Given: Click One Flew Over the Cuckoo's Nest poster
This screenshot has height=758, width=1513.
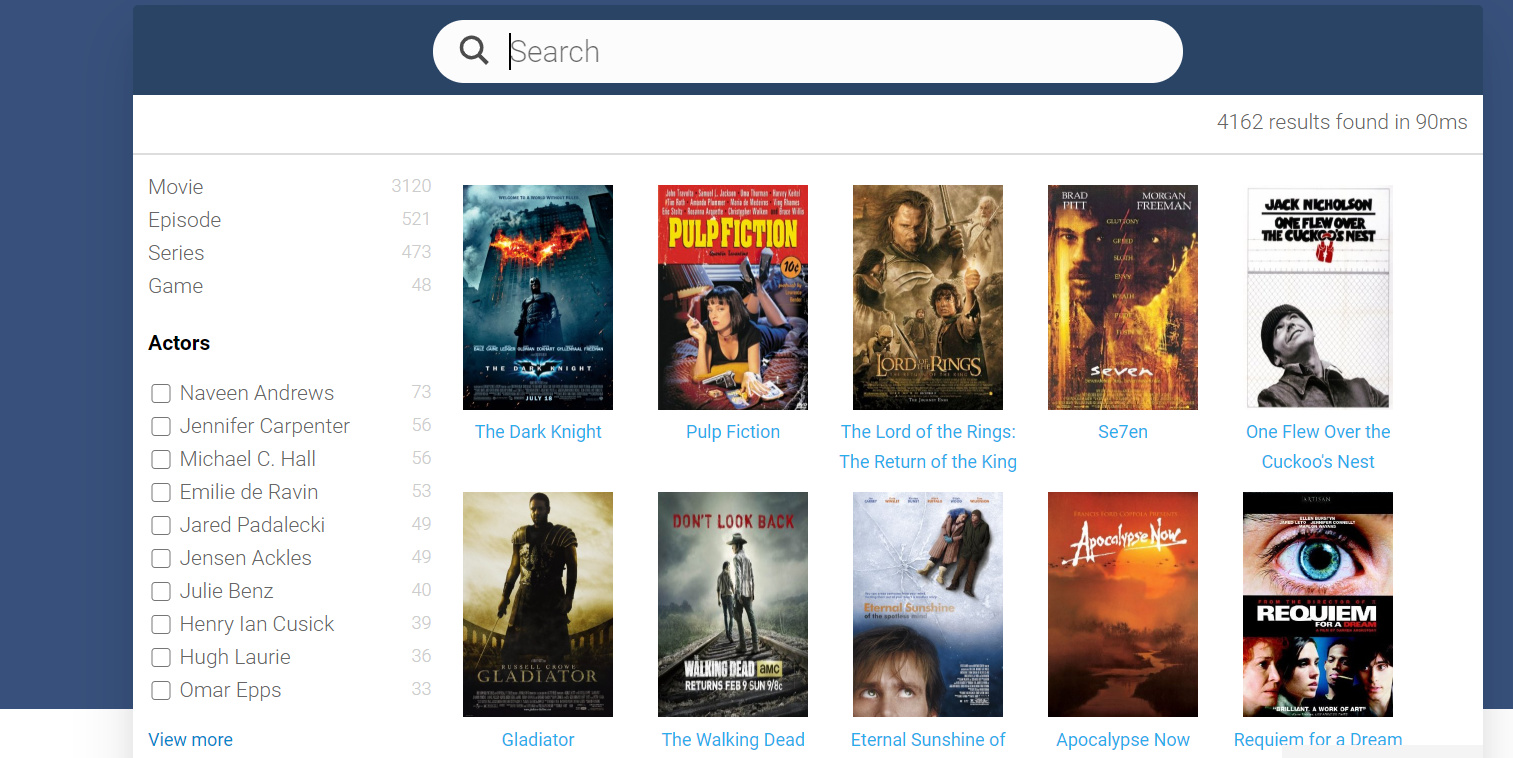Looking at the screenshot, I should coord(1318,297).
